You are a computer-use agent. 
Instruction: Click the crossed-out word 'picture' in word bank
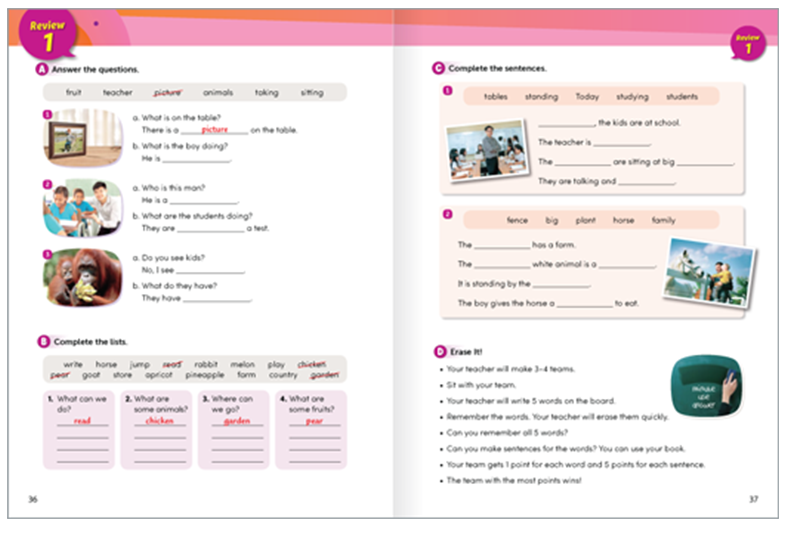tap(168, 92)
